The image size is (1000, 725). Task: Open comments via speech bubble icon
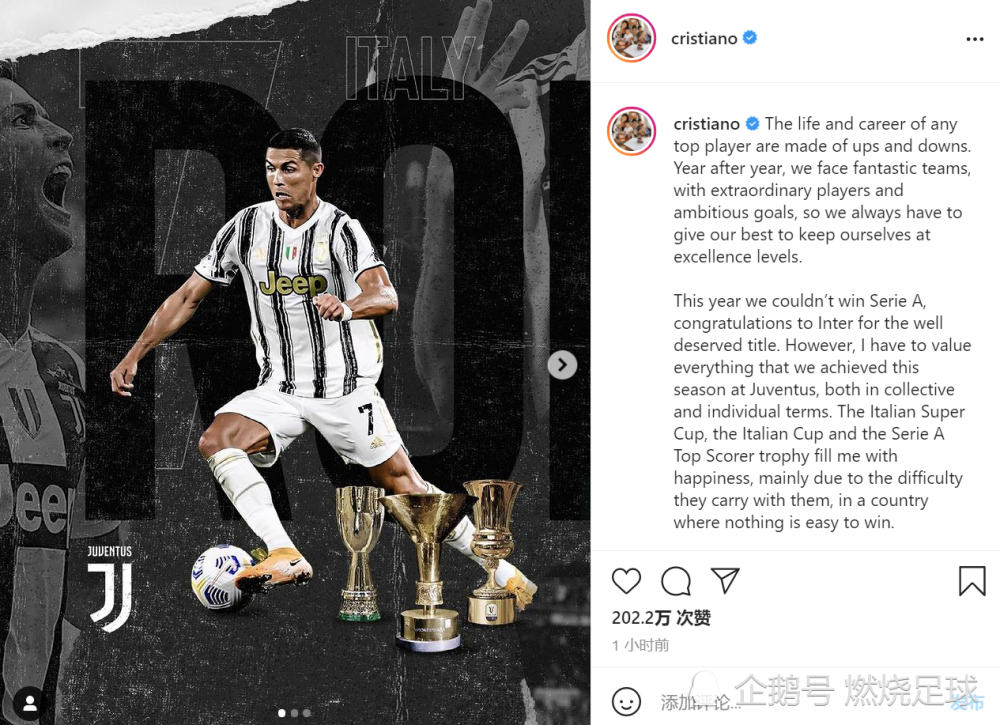click(x=675, y=581)
